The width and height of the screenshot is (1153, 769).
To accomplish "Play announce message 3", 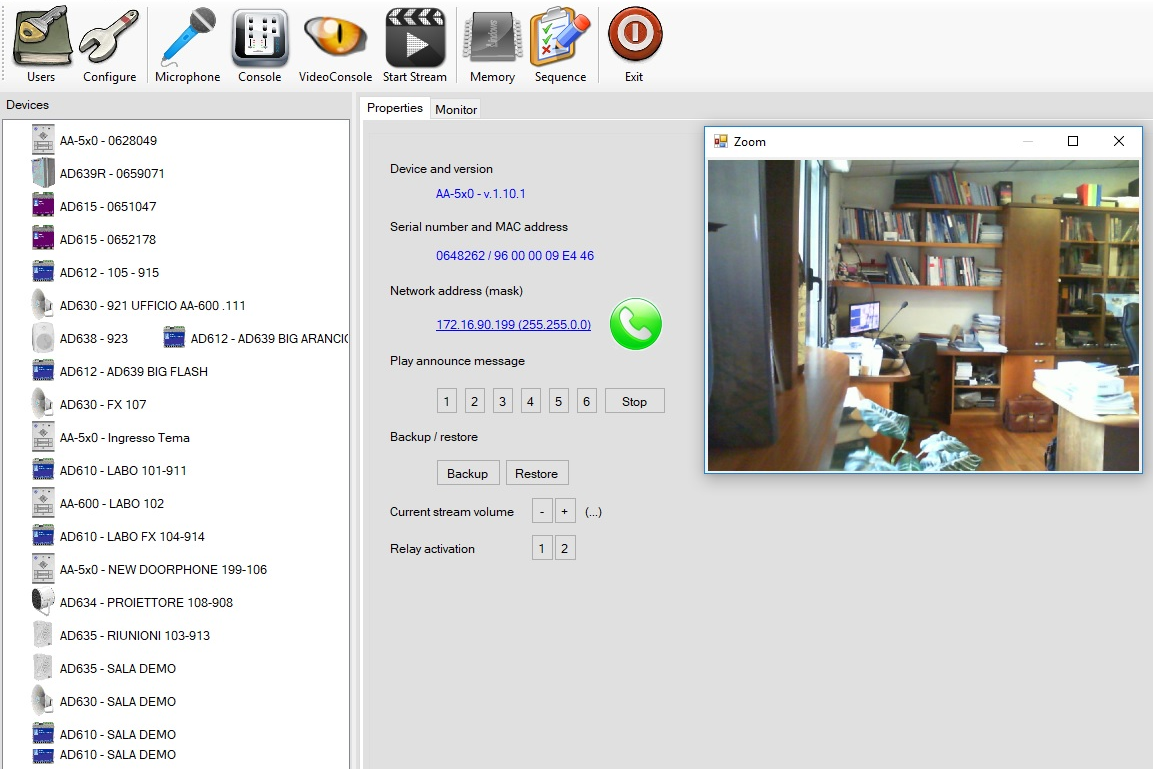I will 502,401.
